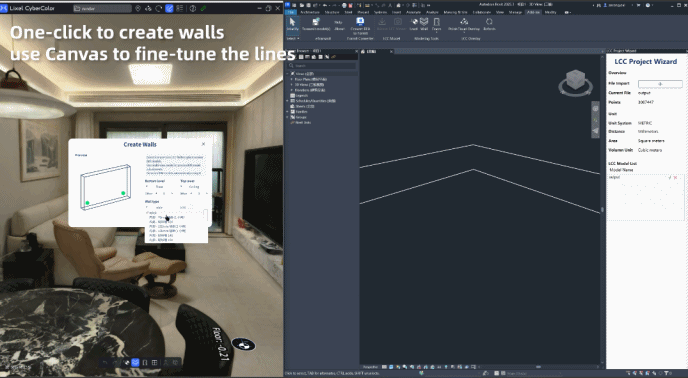Click the Refresh icon in LCC Overlay group

pyautogui.click(x=489, y=24)
